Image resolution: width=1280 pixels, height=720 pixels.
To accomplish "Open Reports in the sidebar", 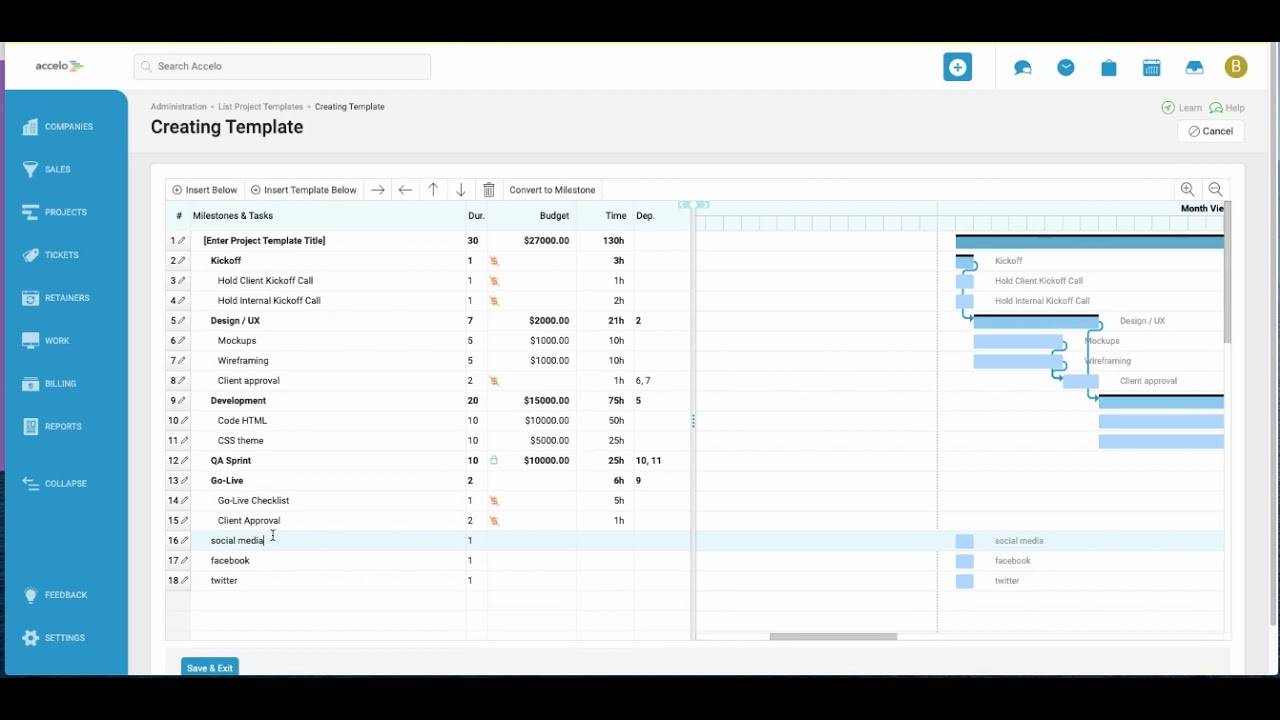I will pos(52,427).
